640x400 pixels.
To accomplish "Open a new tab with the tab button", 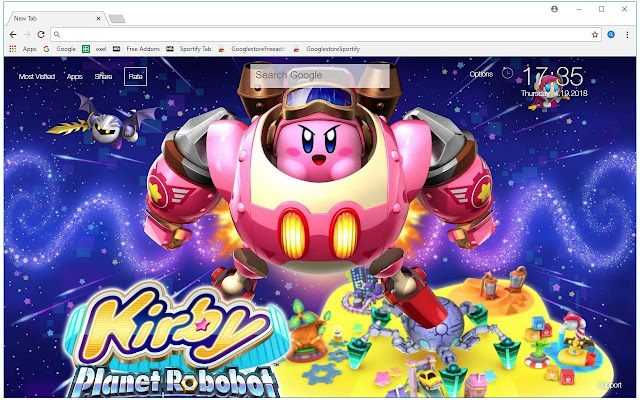I will tap(117, 19).
